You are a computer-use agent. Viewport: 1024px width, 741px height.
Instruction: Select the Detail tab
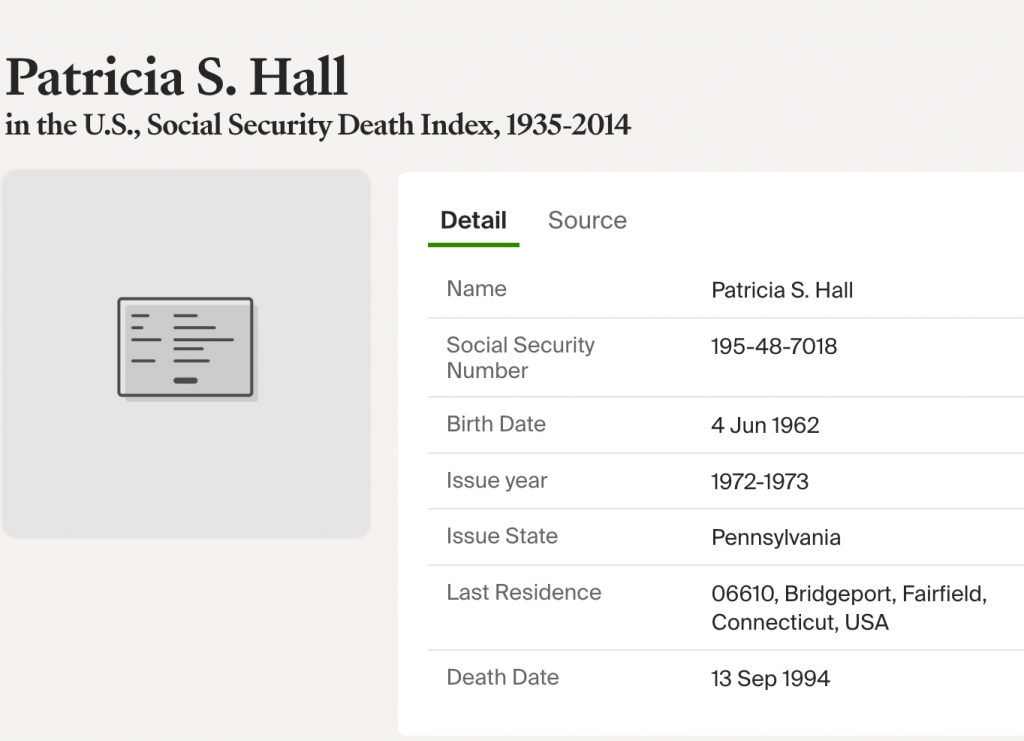pos(473,220)
